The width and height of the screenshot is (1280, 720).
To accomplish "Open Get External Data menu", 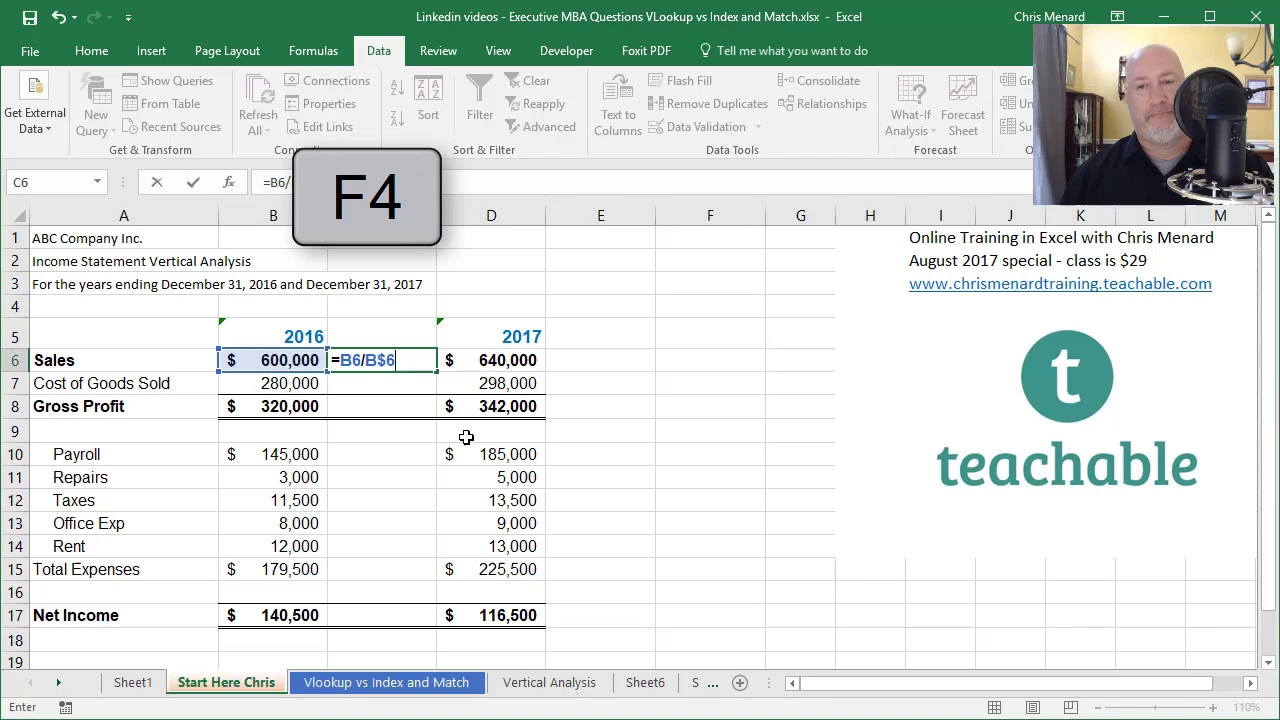I will click(35, 106).
